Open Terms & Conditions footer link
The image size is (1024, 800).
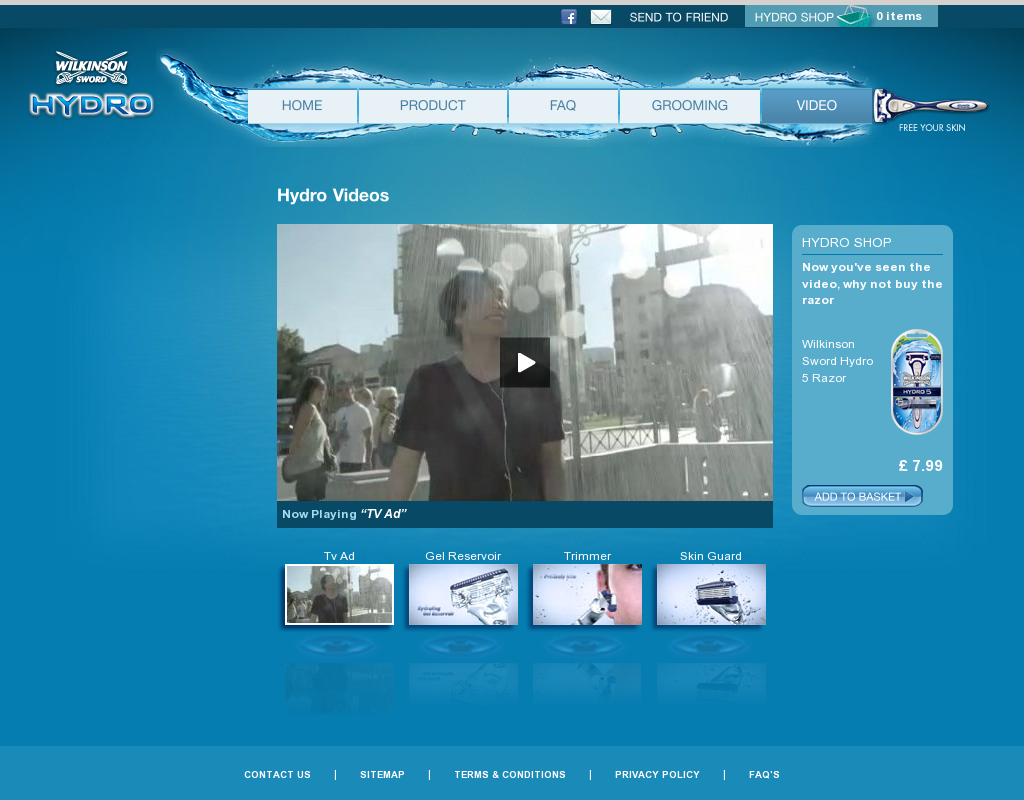pos(510,775)
